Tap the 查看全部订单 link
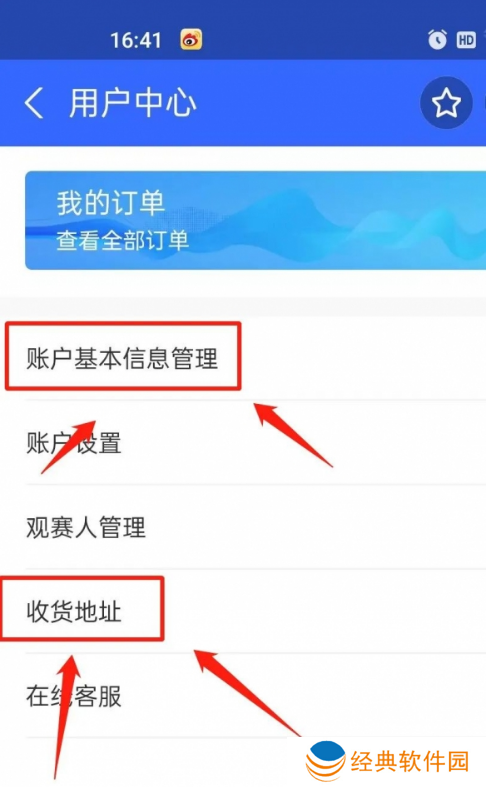Viewport: 487px width, 787px height. [123, 240]
